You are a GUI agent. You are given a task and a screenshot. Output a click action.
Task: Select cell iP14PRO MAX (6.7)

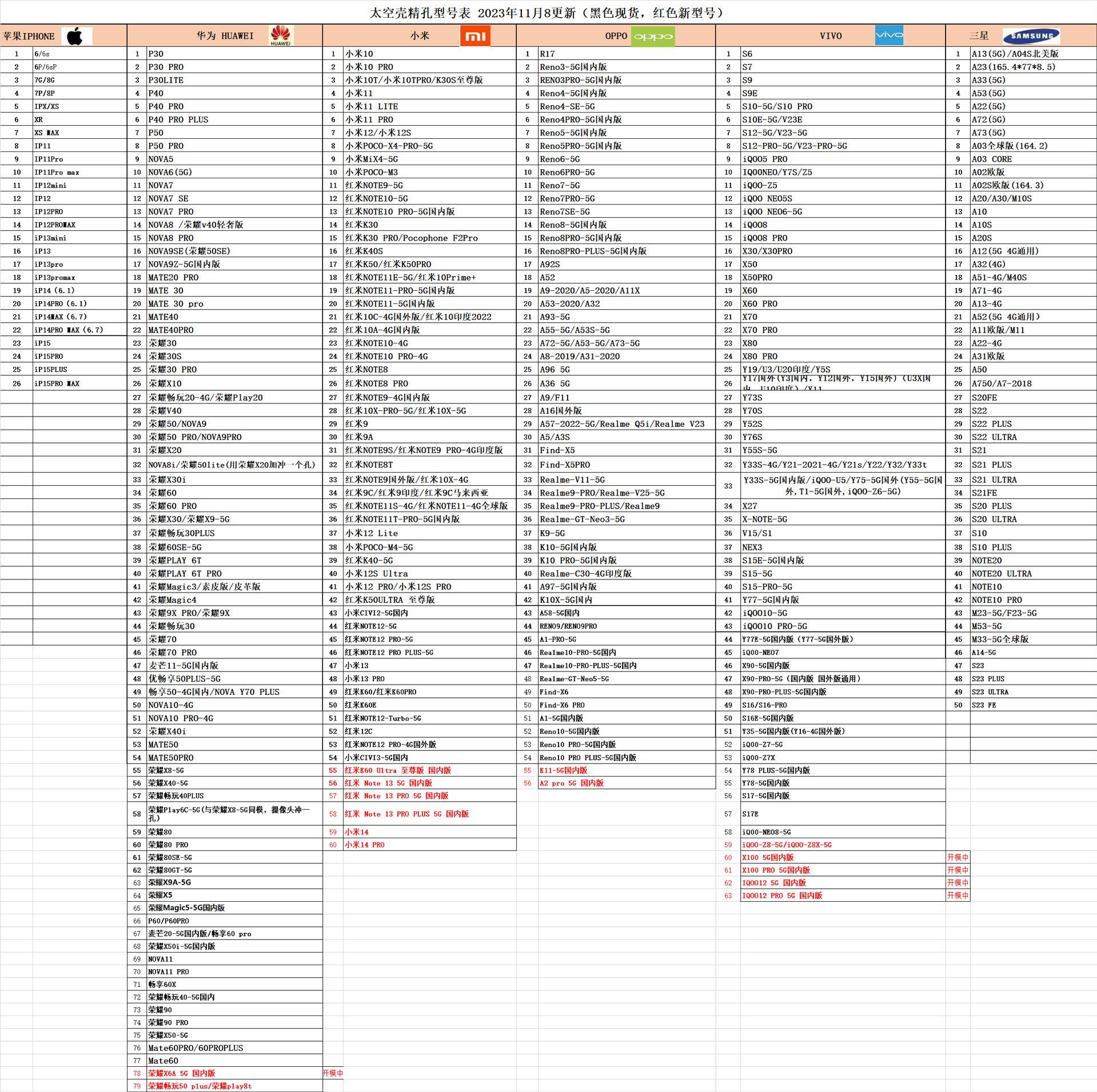click(x=80, y=330)
